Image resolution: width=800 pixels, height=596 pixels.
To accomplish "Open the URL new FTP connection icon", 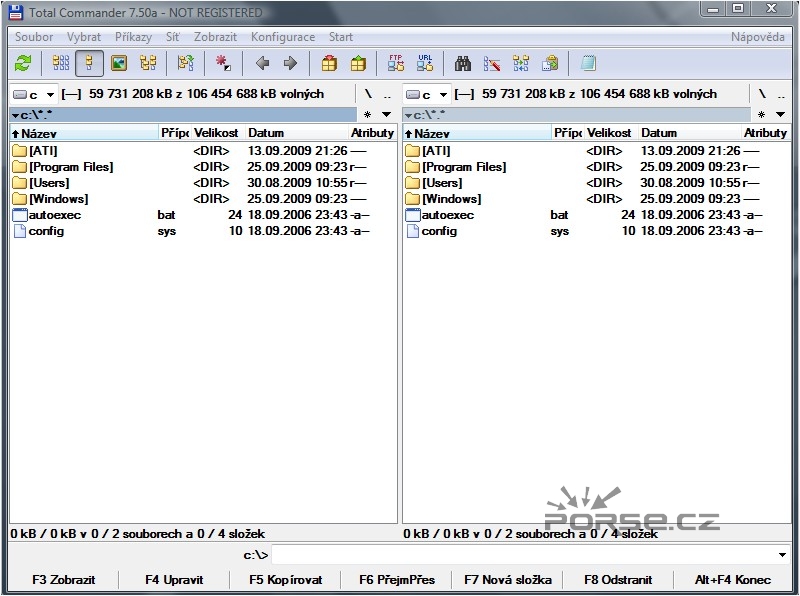I will click(425, 63).
